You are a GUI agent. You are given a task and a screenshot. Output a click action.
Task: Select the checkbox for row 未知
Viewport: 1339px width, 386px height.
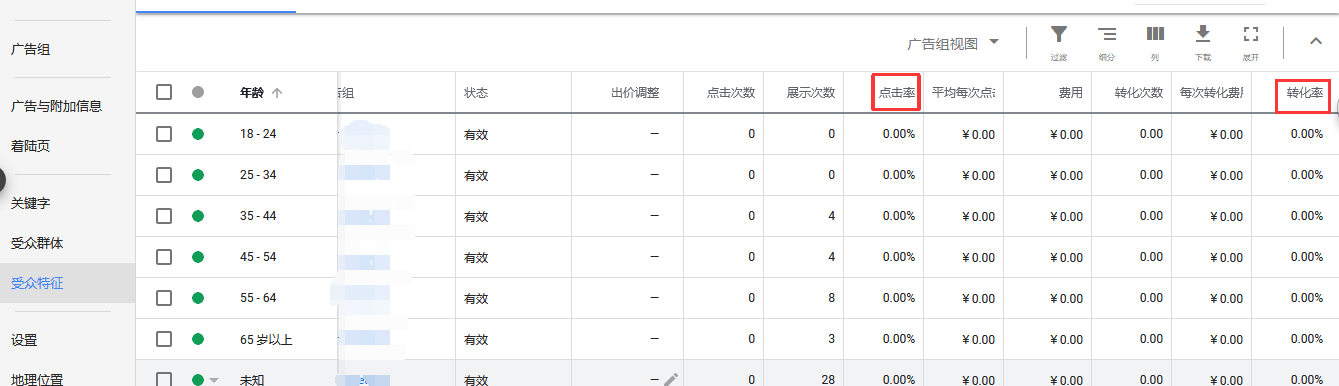coord(164,380)
